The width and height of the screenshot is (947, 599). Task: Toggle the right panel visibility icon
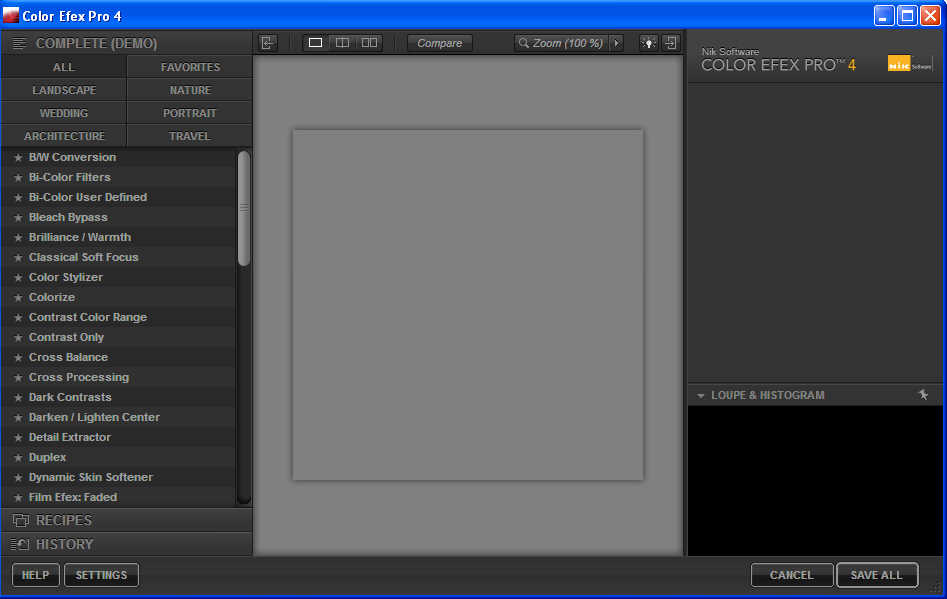(671, 43)
